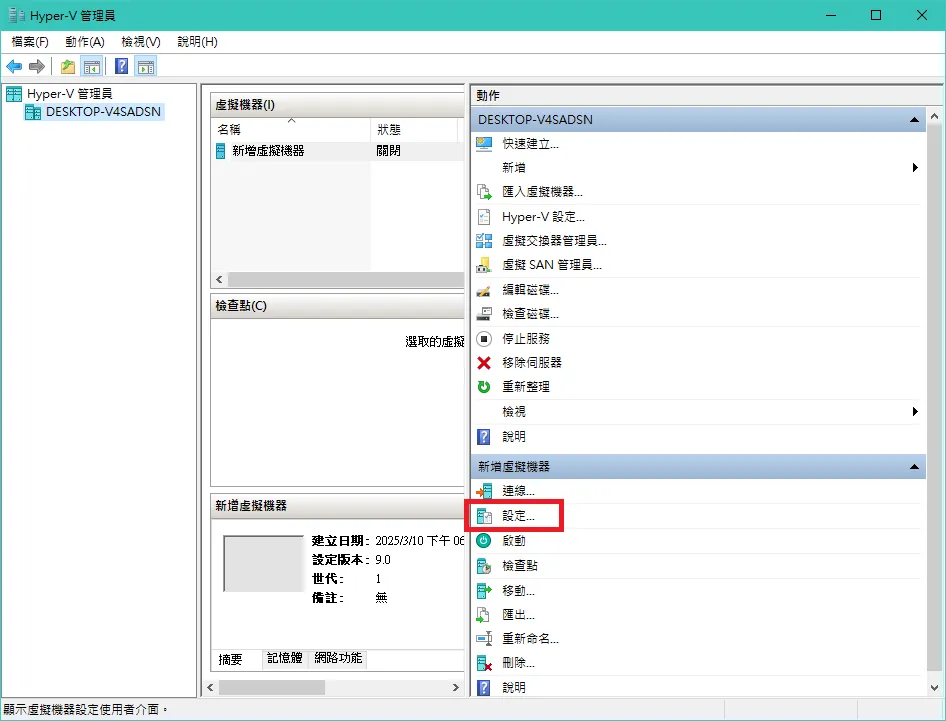Switch to the 摘要 tab
The height and width of the screenshot is (721, 946).
[x=230, y=659]
